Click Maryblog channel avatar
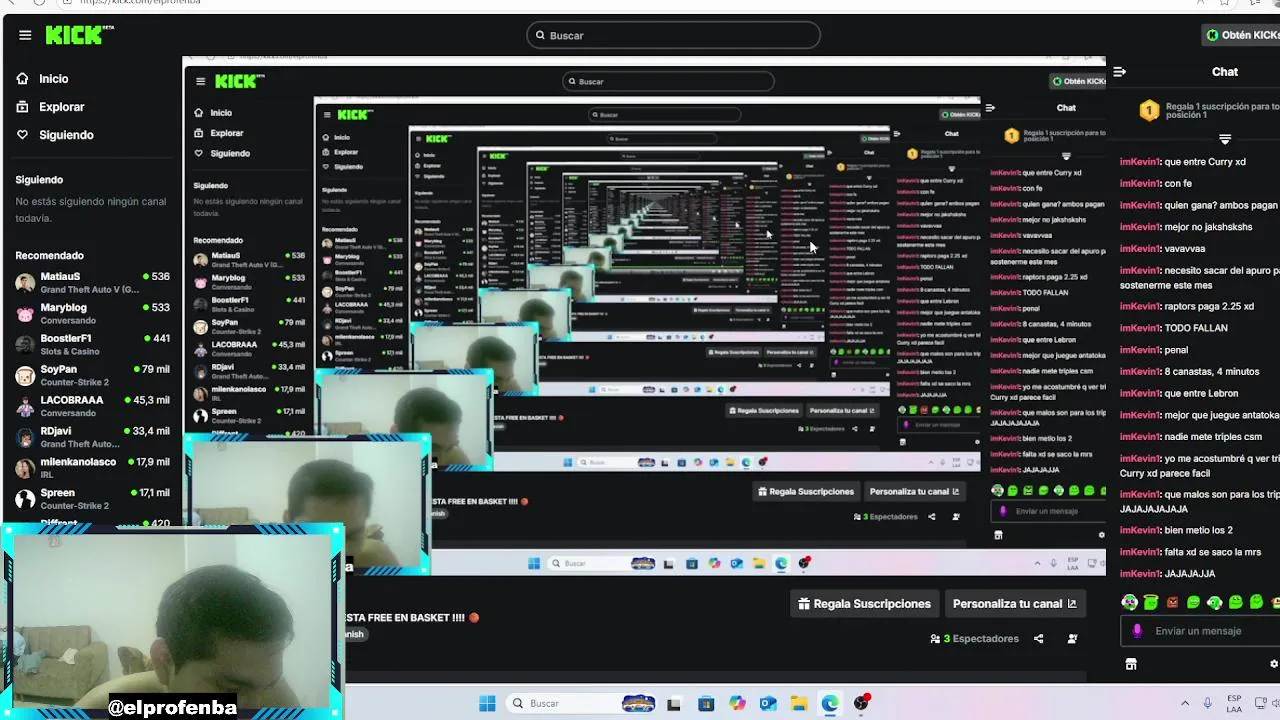Screen dimensions: 1280x720 click(x=25, y=313)
